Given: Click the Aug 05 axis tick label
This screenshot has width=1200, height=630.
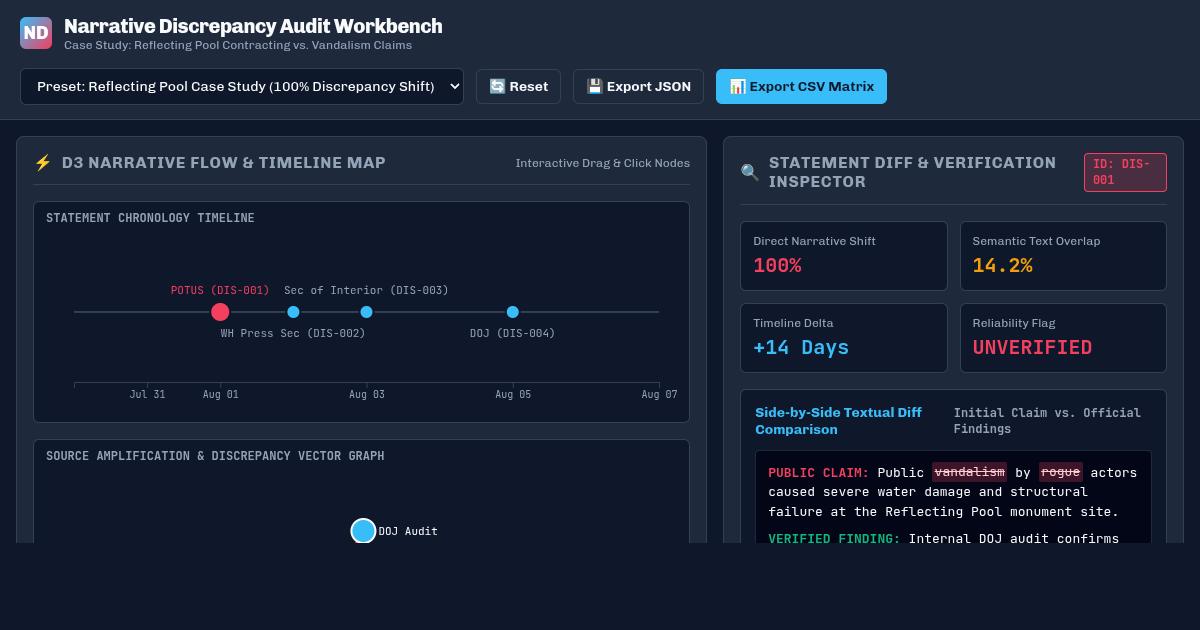Looking at the screenshot, I should coord(513,395).
